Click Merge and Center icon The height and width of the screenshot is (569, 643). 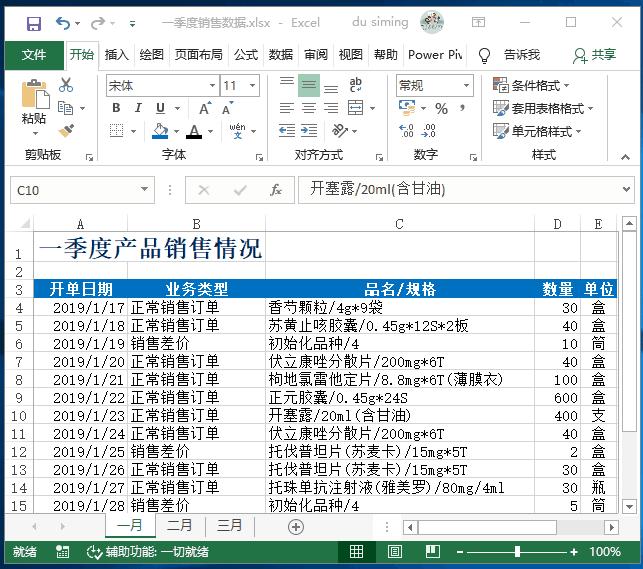tap(356, 108)
